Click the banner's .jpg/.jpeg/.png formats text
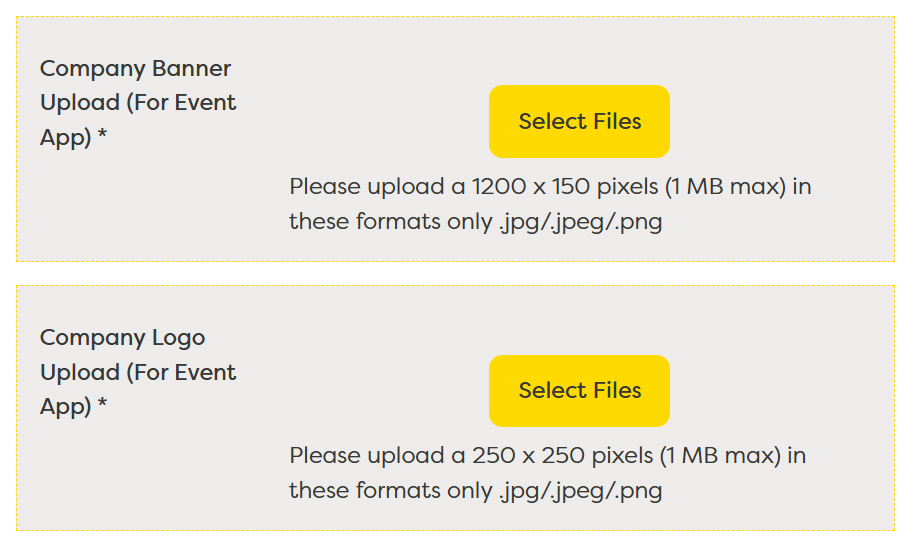 [580, 222]
